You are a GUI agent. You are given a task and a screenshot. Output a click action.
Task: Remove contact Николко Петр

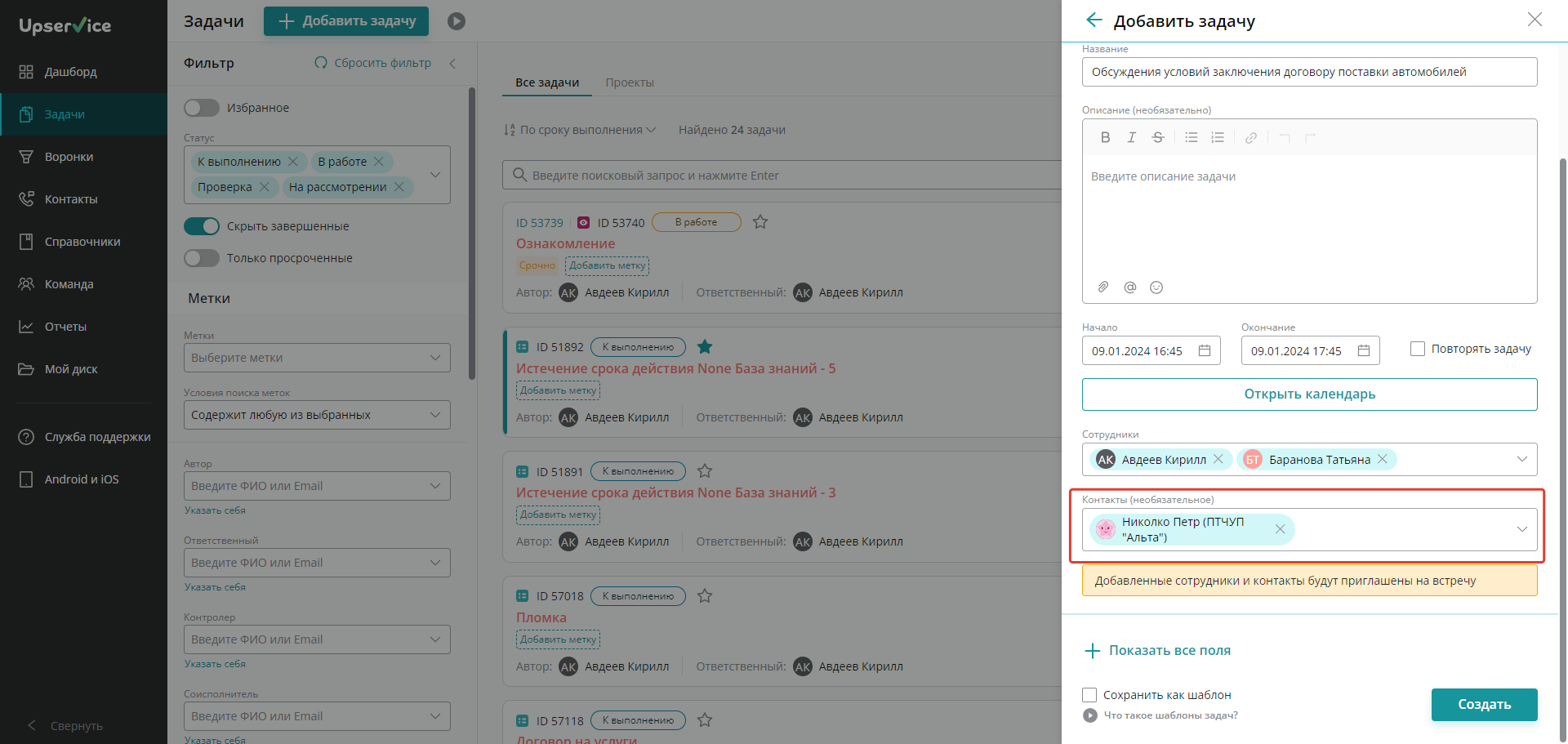tap(1280, 529)
